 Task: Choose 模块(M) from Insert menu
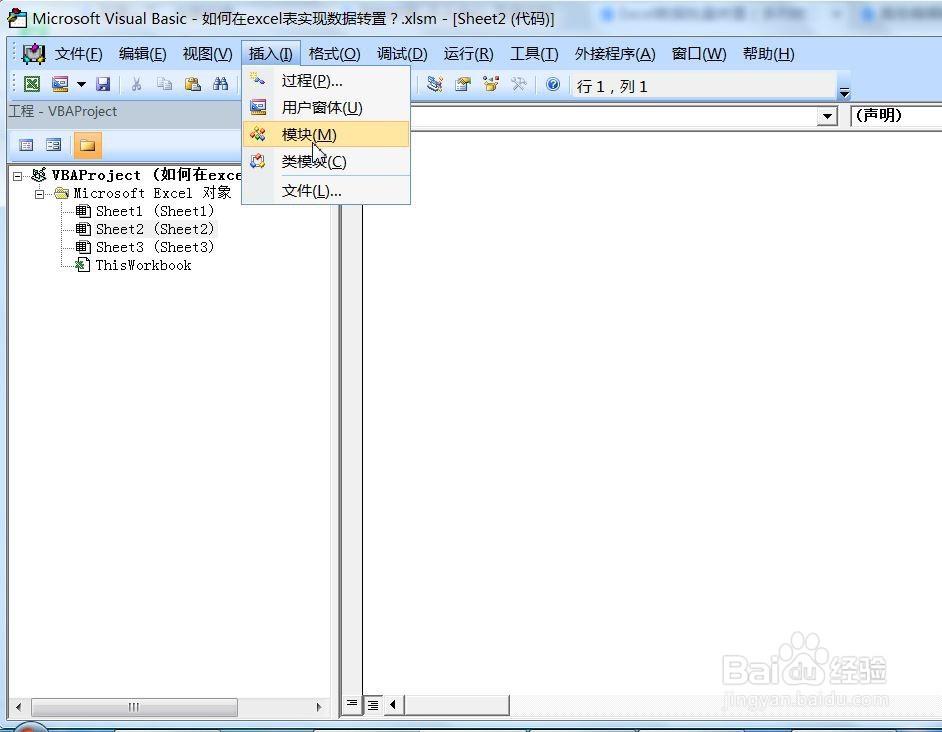coord(326,135)
